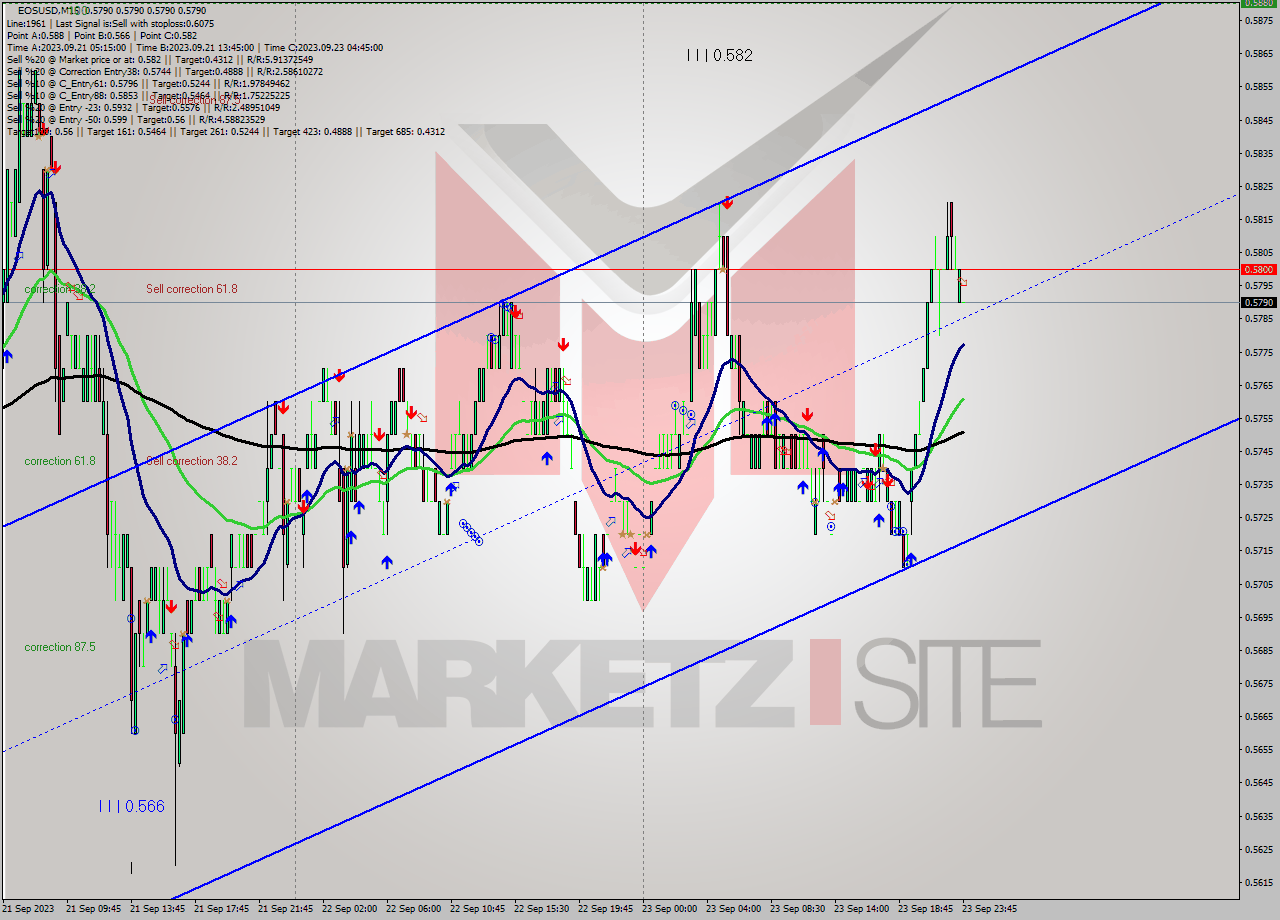Click the '23 Sep 08:30' time axis label
The height and width of the screenshot is (920, 1280).
click(x=797, y=909)
